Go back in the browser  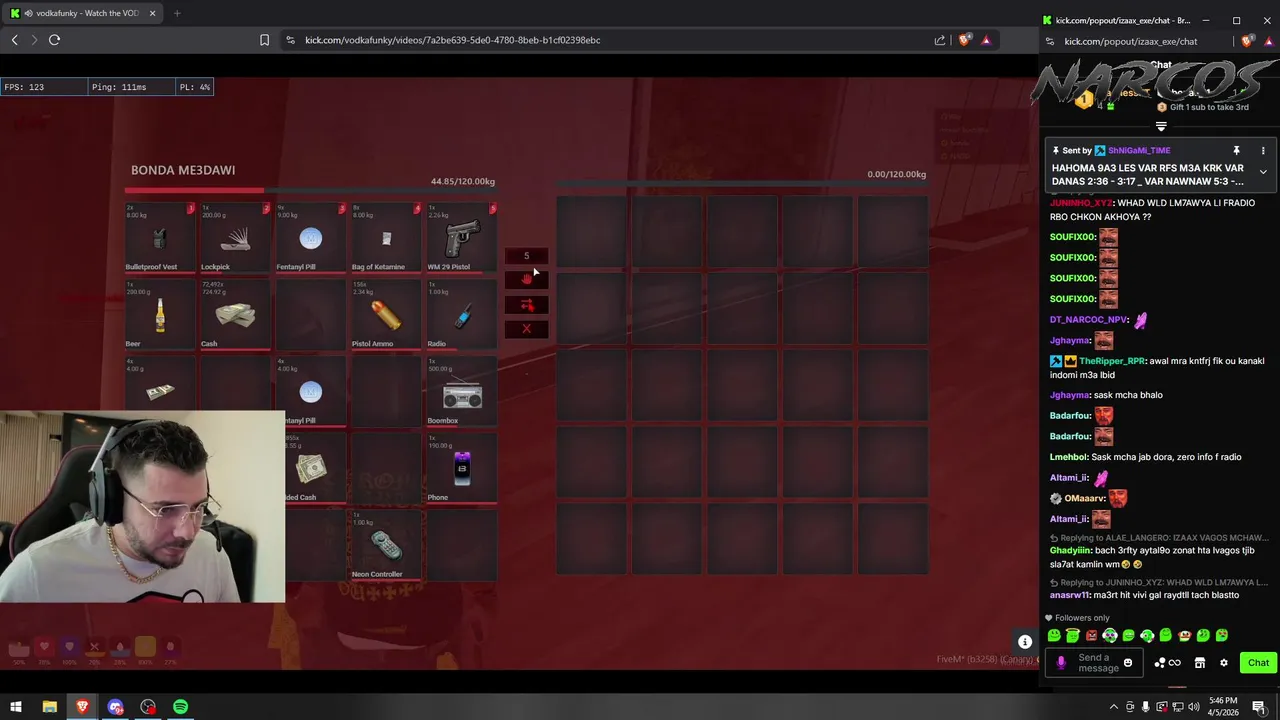pos(15,40)
